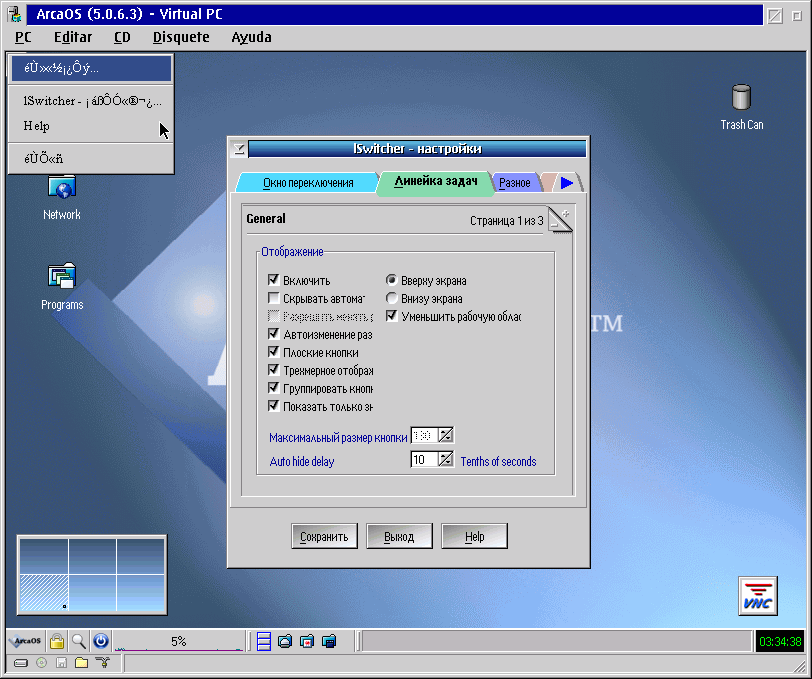
Task: Open the Ayuda menu
Action: [x=251, y=37]
